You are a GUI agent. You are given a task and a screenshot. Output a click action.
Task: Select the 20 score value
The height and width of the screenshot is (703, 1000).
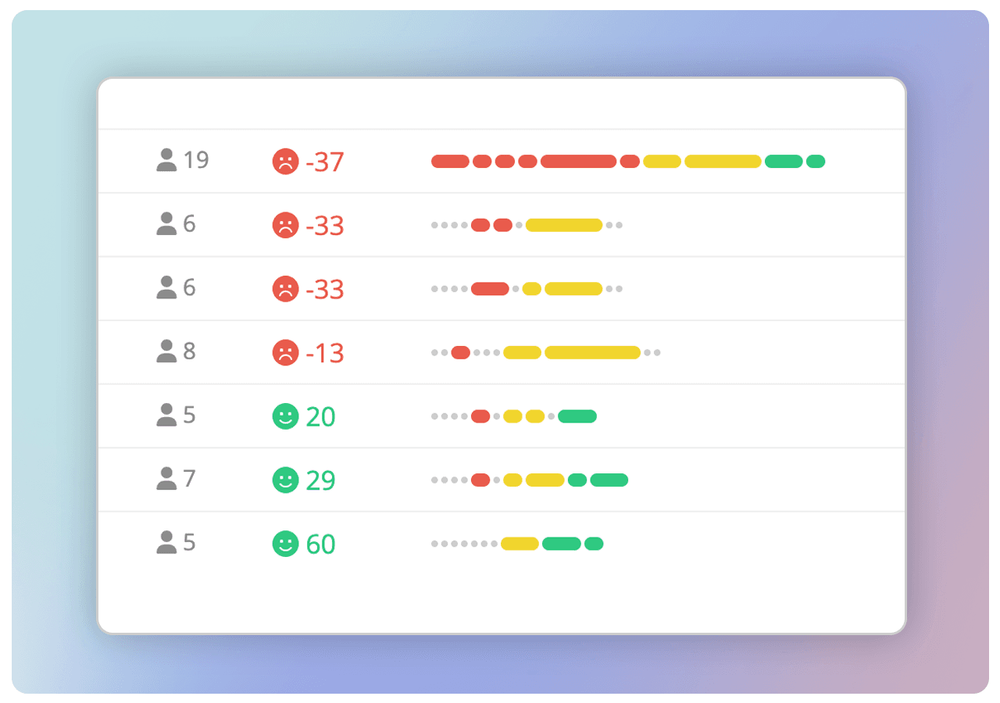click(x=321, y=417)
